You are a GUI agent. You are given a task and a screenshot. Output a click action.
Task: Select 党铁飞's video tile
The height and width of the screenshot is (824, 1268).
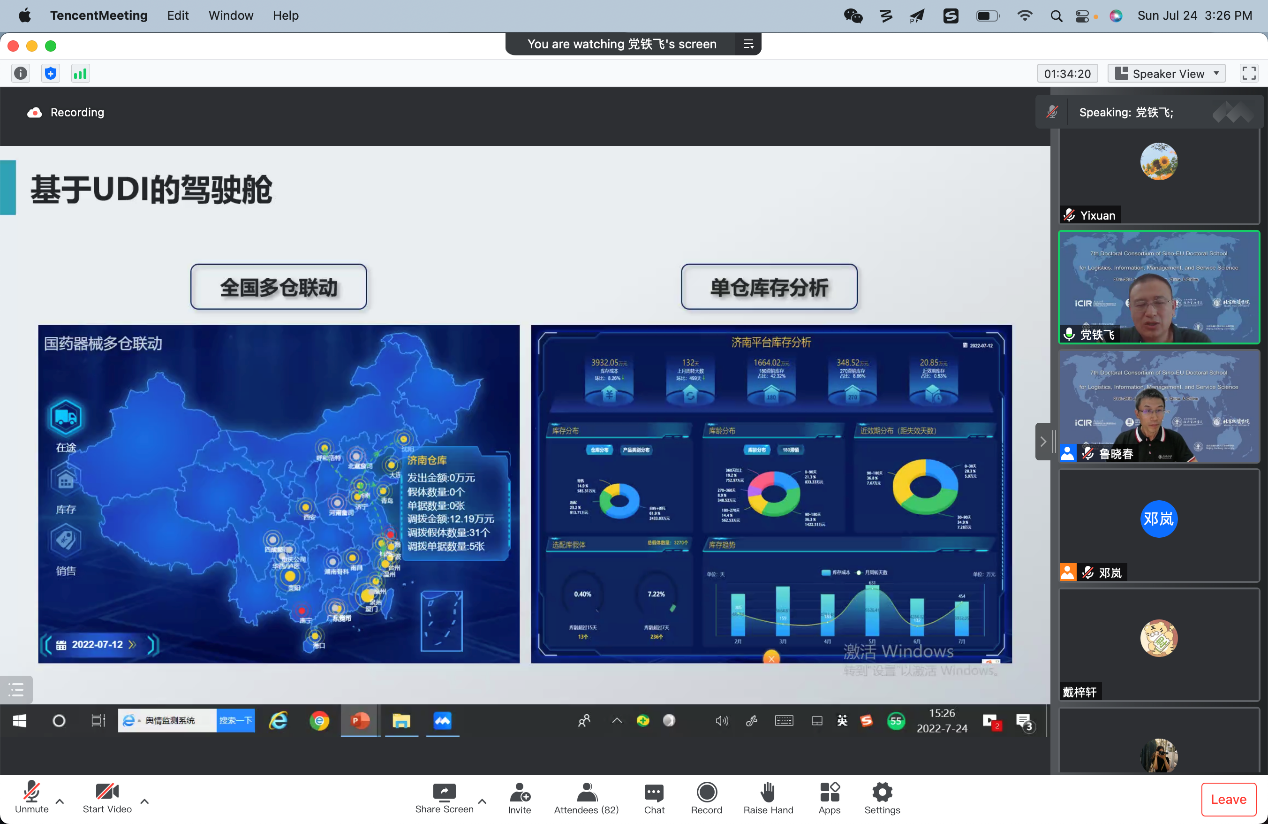click(1159, 287)
